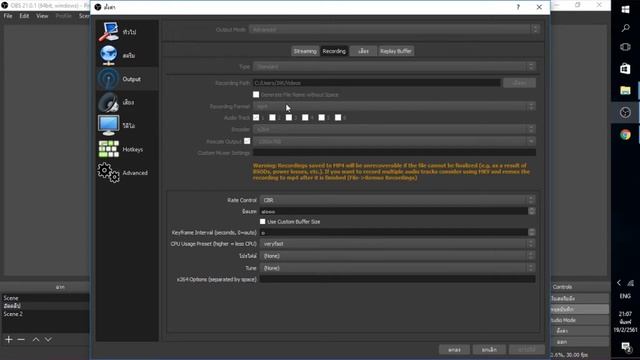Image resolution: width=640 pixels, height=360 pixels.
Task: Click the ENG language indicator
Action: coord(625,296)
